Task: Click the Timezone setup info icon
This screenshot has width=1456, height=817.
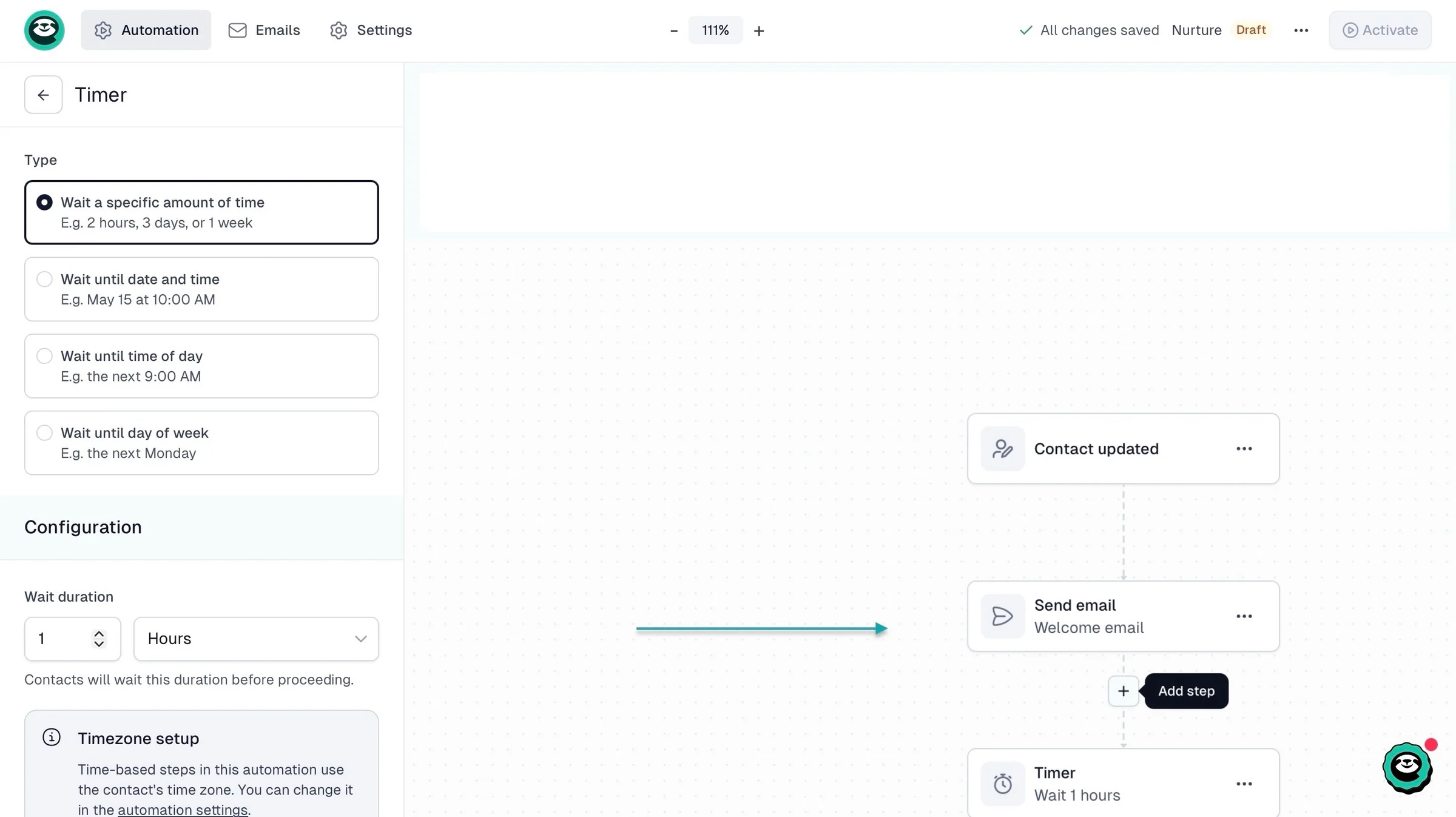Action: pyautogui.click(x=52, y=738)
